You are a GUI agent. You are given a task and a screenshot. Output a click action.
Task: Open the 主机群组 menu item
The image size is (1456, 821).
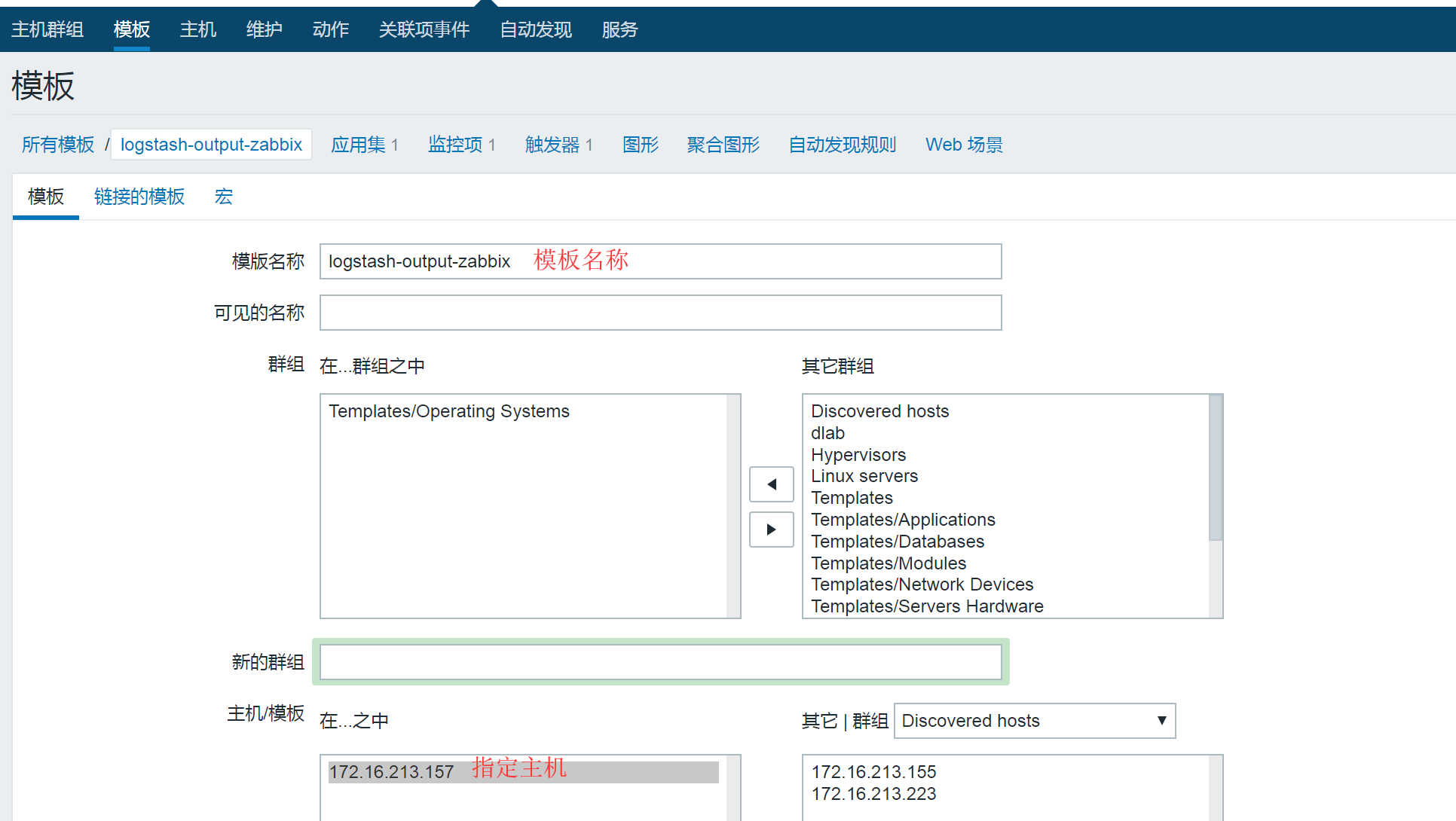point(47,29)
